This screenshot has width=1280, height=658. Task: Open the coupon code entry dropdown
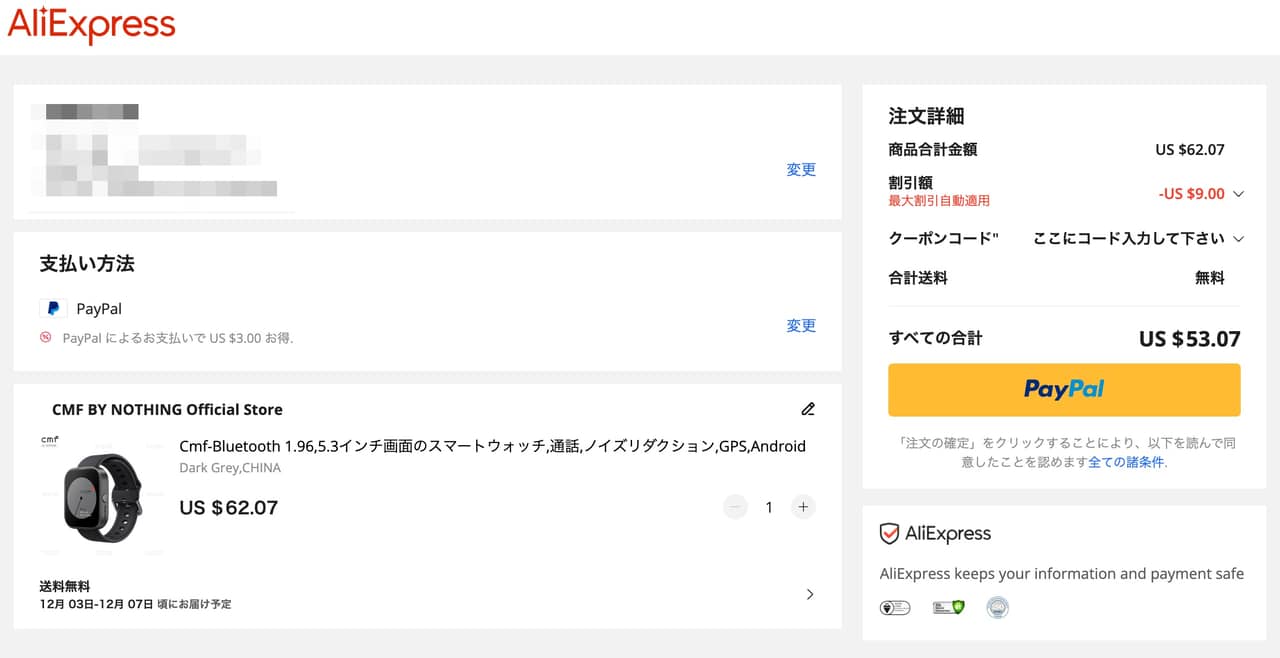1239,239
